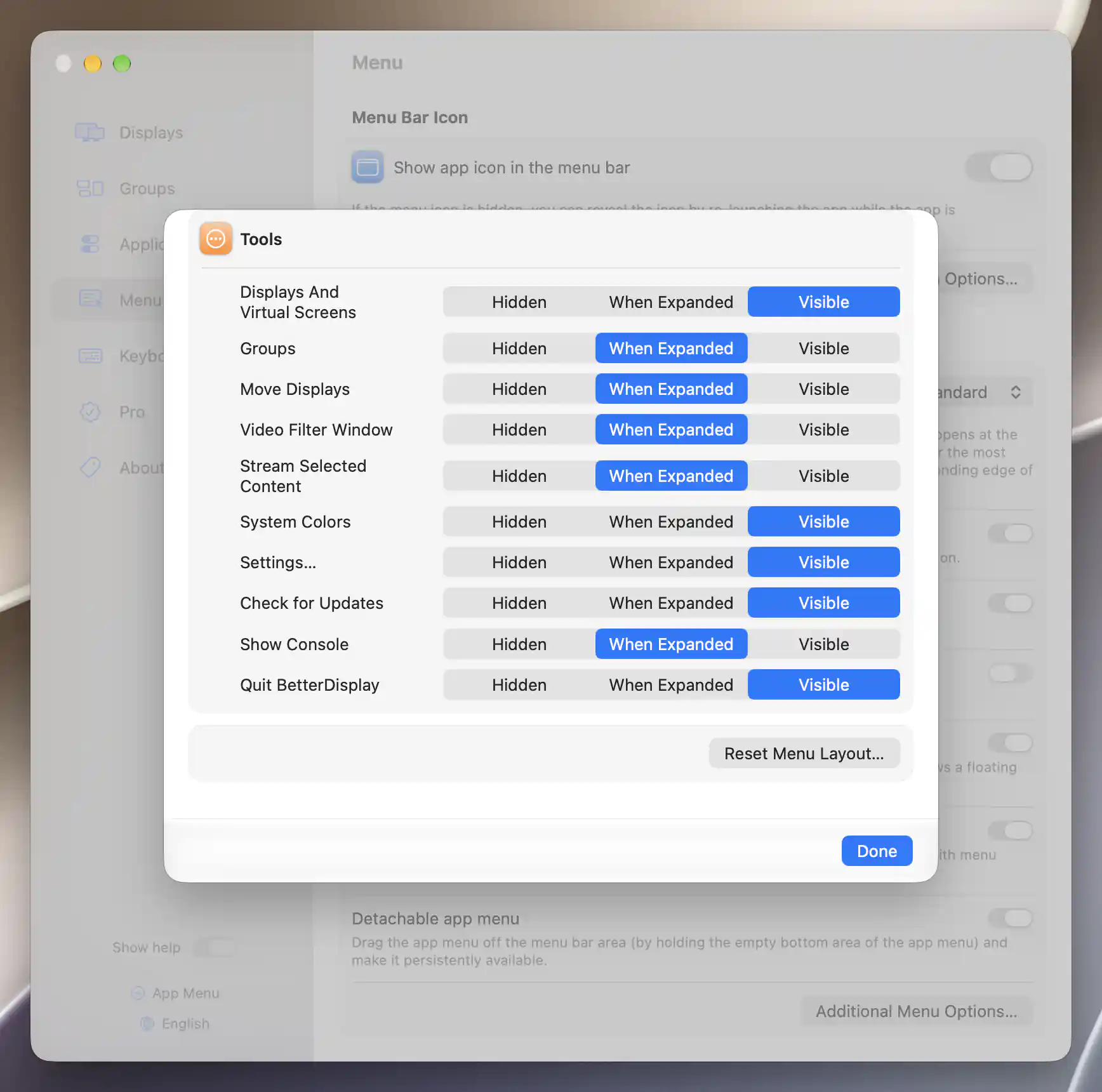
Task: Click the Keyboard sidebar icon
Action: (90, 356)
